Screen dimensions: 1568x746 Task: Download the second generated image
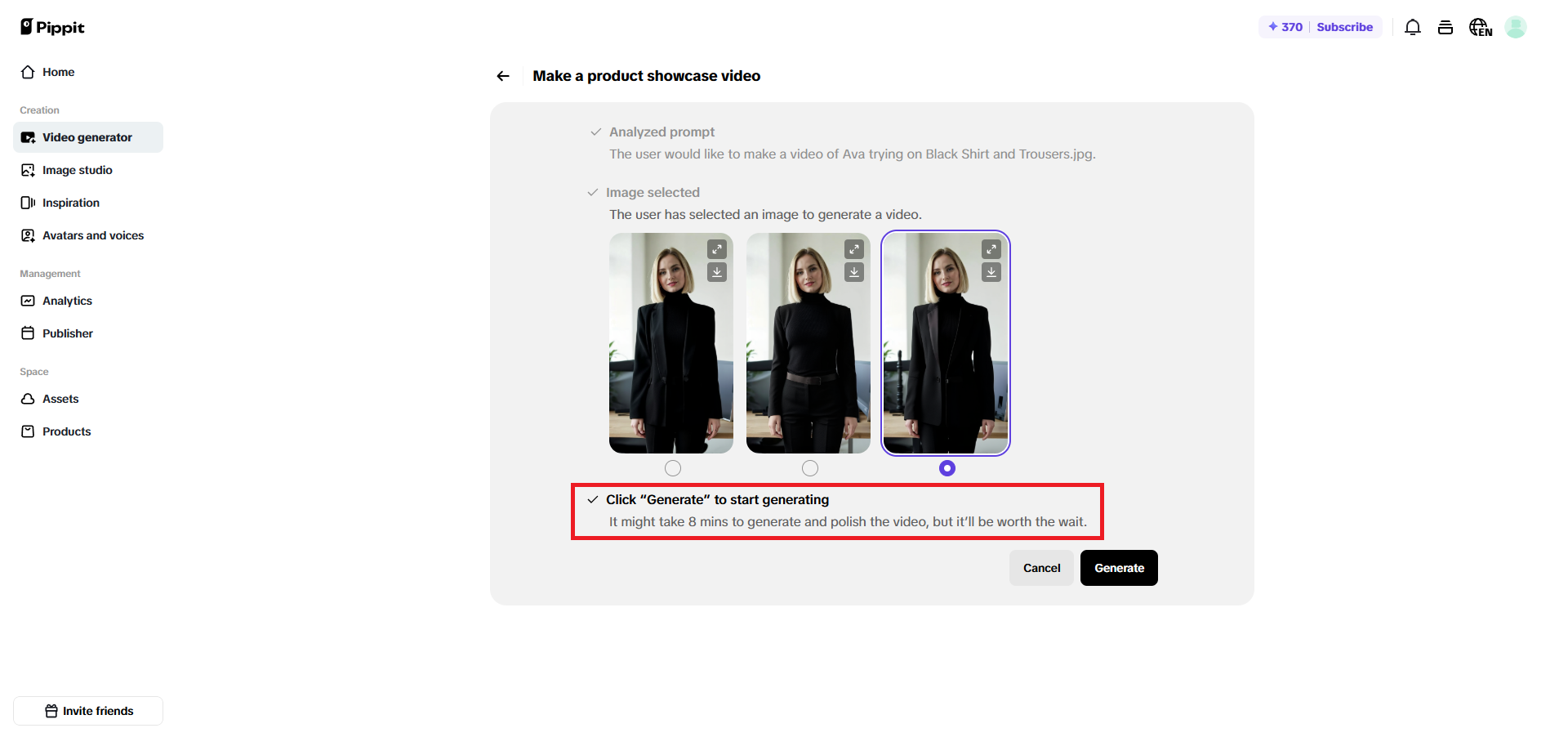(854, 272)
